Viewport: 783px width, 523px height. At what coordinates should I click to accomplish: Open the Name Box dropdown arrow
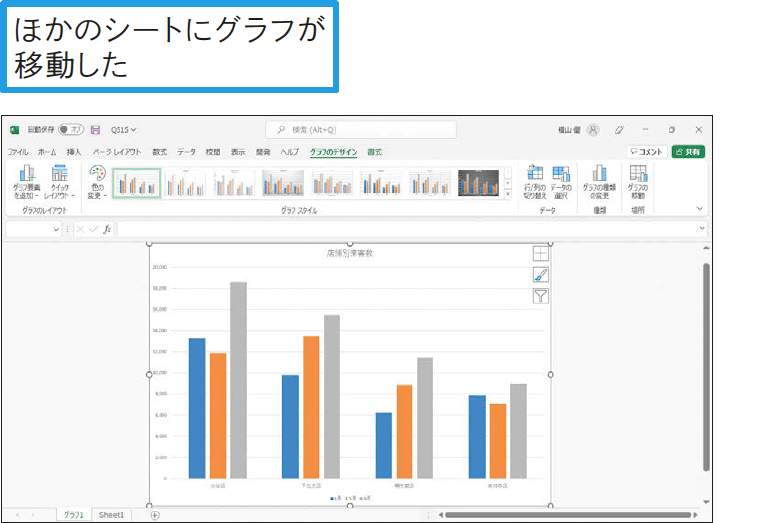[56, 229]
